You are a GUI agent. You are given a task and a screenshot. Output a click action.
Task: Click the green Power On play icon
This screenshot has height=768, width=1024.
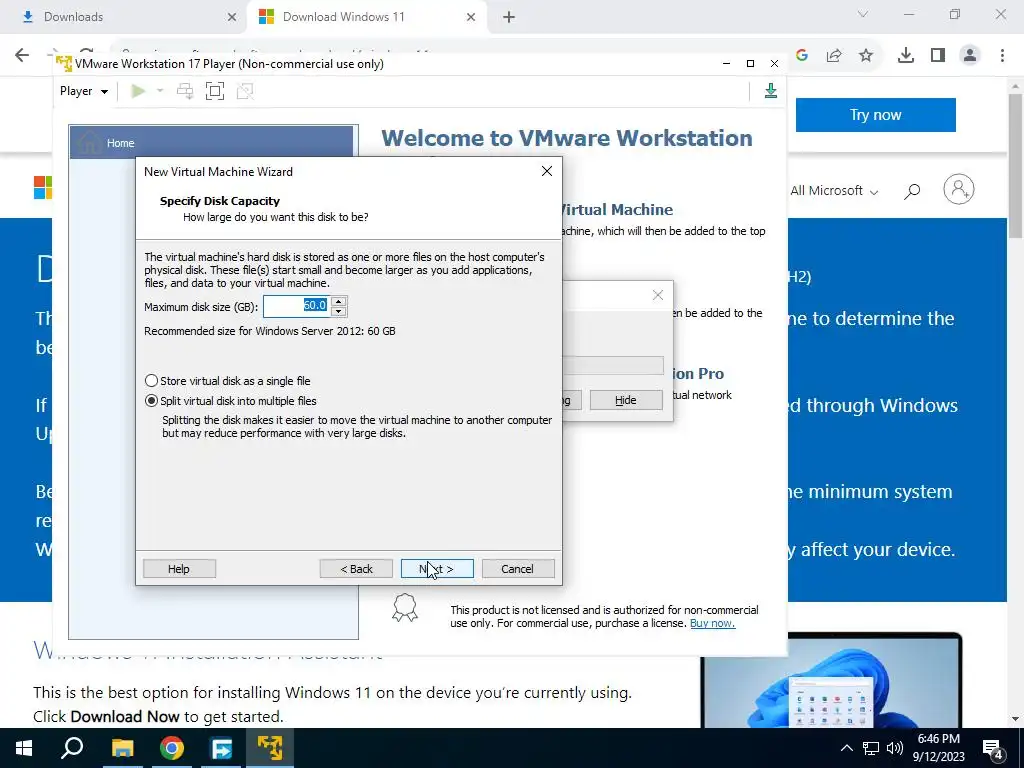[138, 91]
